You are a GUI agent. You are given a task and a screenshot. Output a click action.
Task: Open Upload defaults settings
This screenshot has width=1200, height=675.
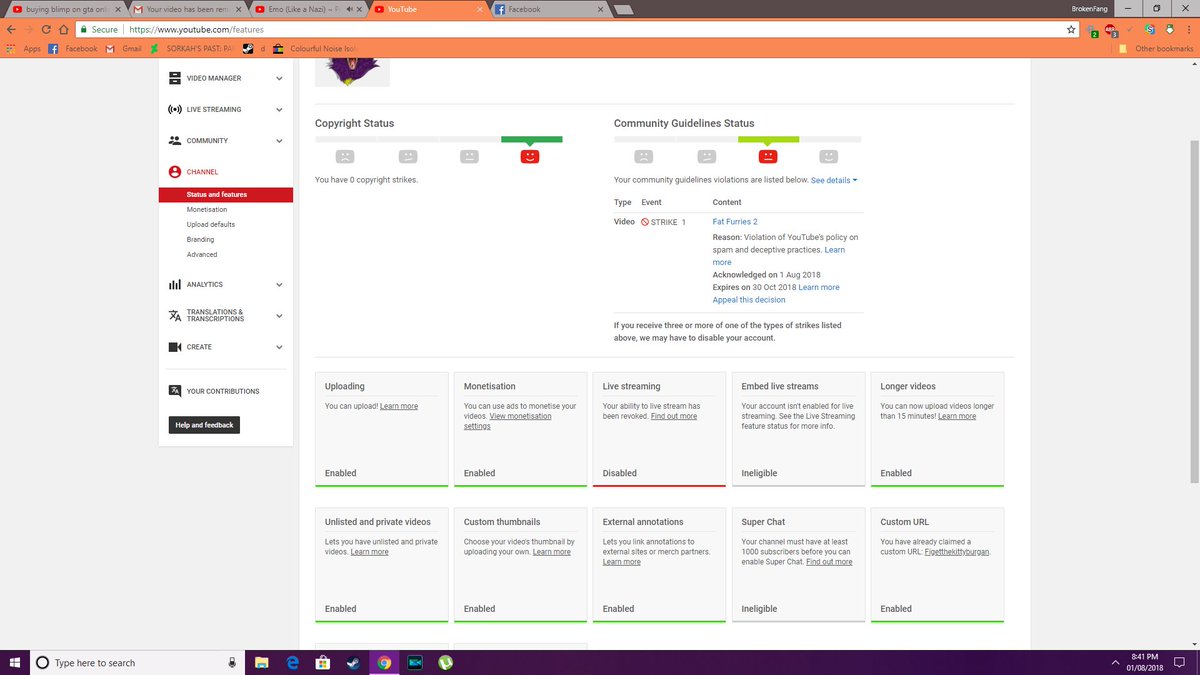[x=211, y=225]
